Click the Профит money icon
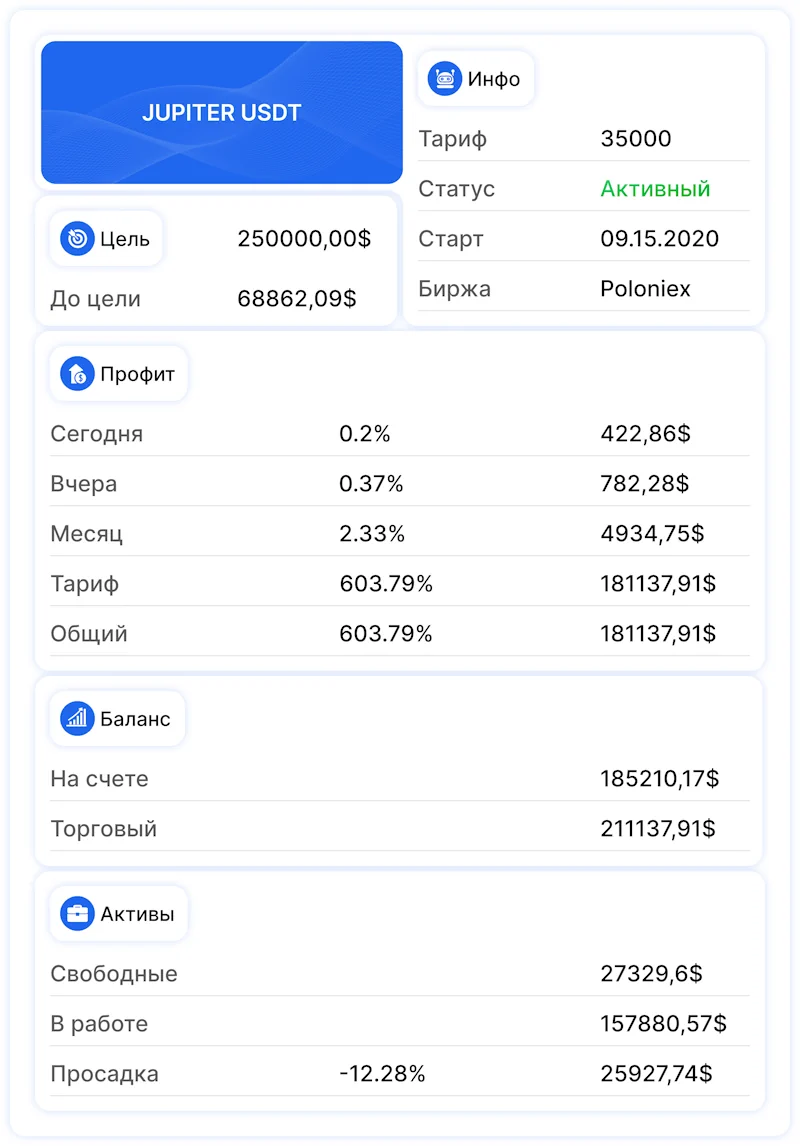Image resolution: width=800 pixels, height=1146 pixels. click(x=74, y=373)
